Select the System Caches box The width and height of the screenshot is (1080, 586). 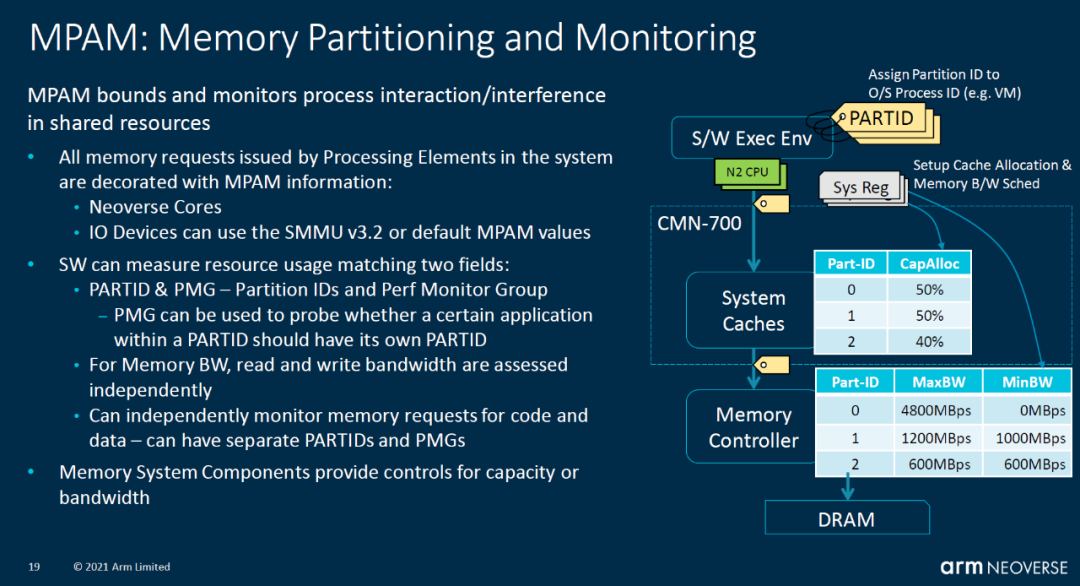tap(752, 311)
